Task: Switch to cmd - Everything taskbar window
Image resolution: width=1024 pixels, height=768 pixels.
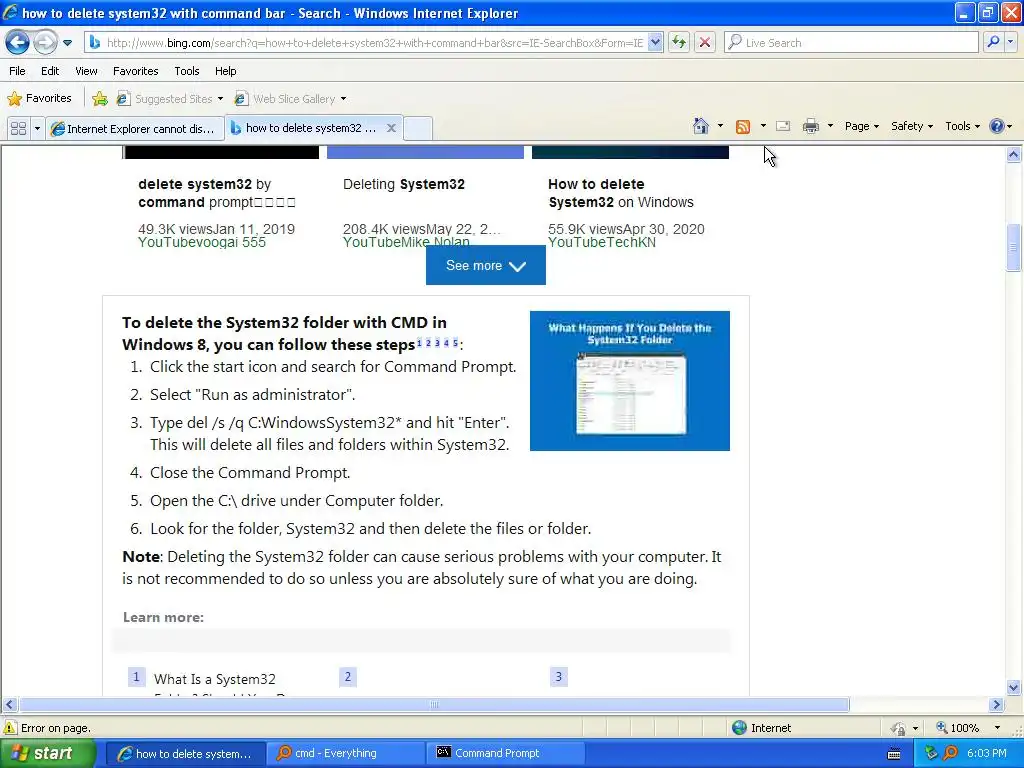Action: [x=345, y=753]
